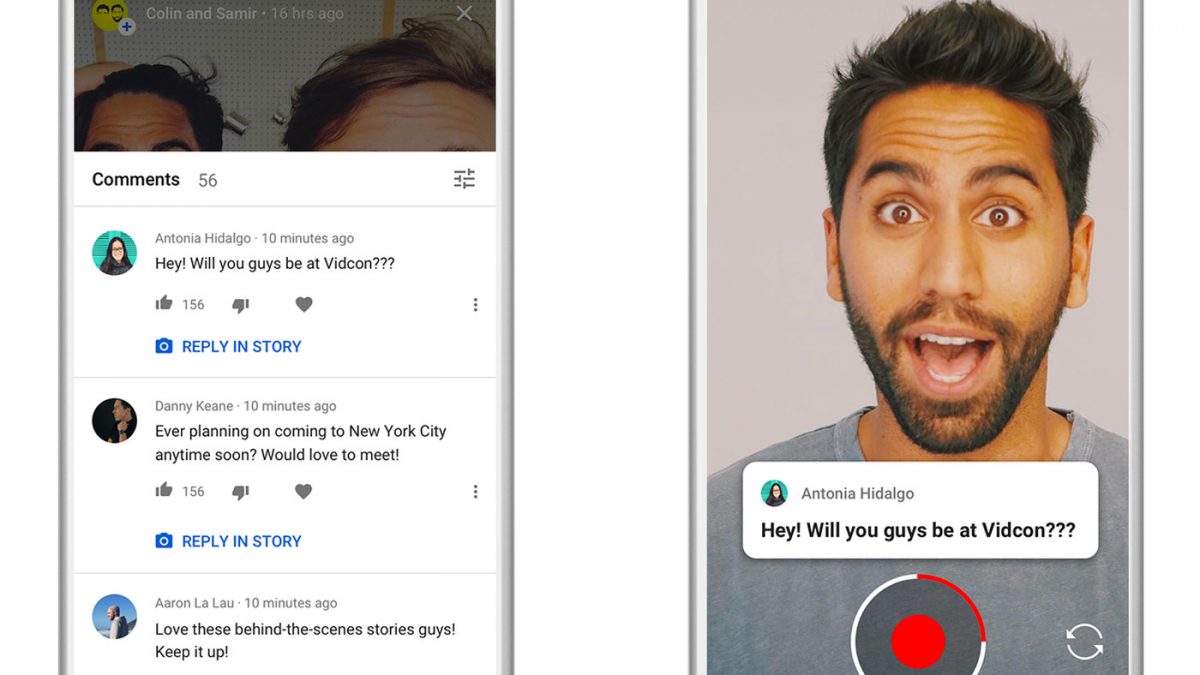Image resolution: width=1200 pixels, height=675 pixels.
Task: Open more options for Antonia Hidalgo's comment
Action: pos(475,305)
